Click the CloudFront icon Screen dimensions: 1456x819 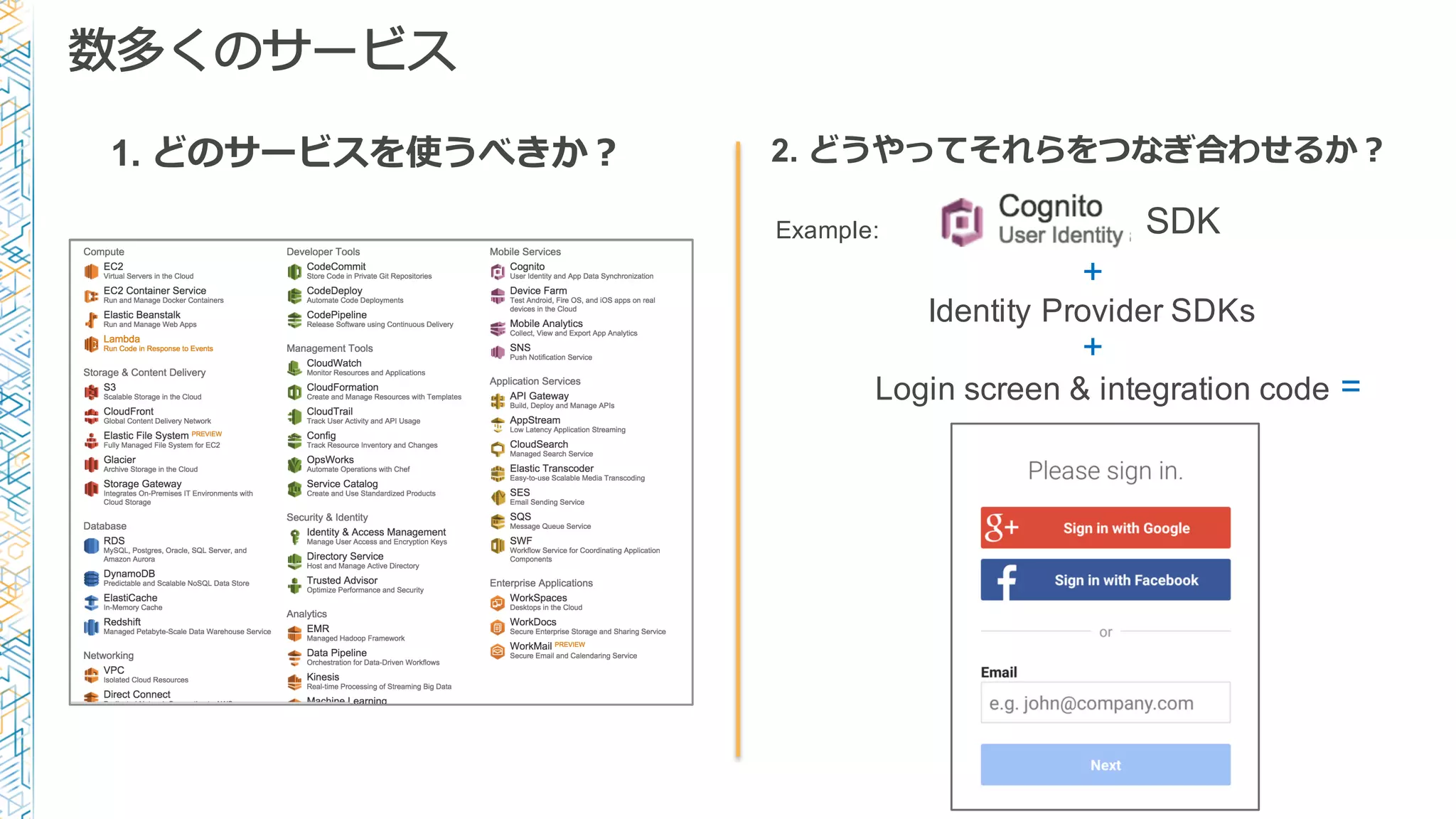pyautogui.click(x=92, y=417)
